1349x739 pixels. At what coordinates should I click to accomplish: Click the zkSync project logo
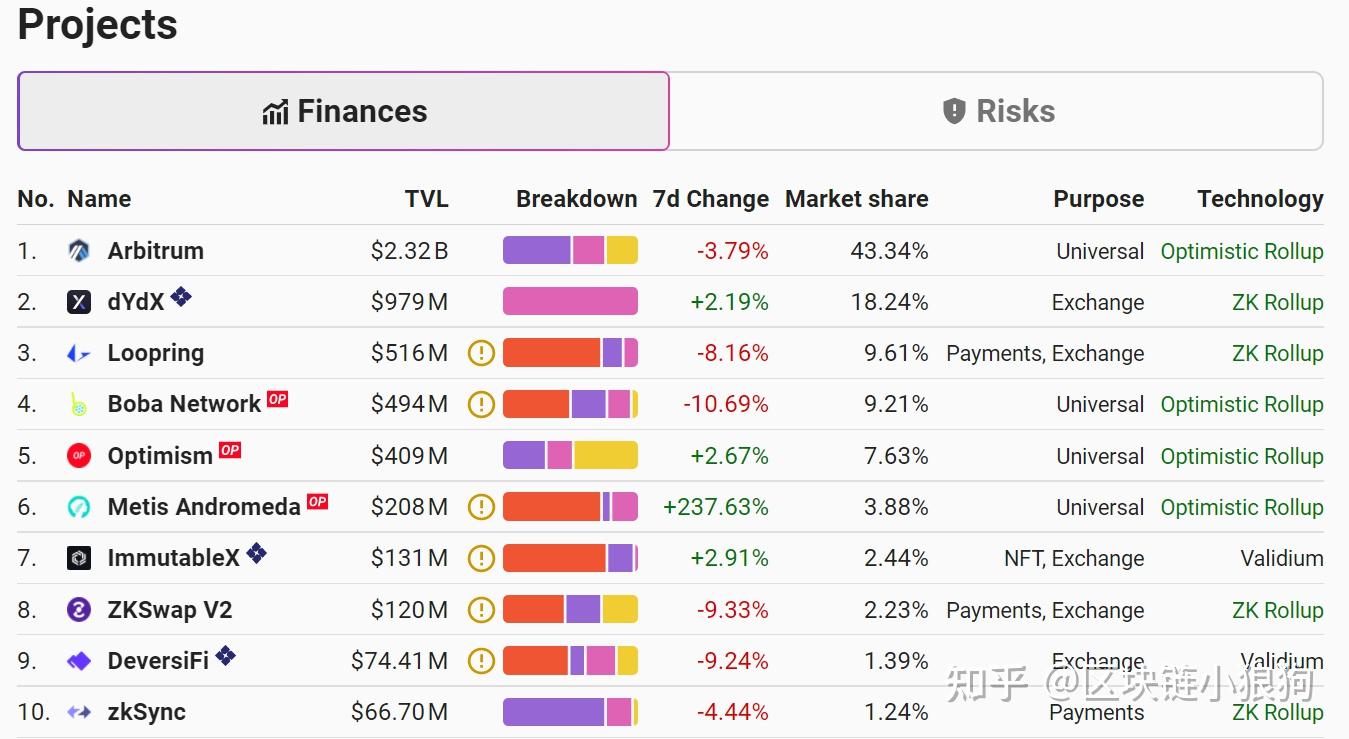[79, 712]
